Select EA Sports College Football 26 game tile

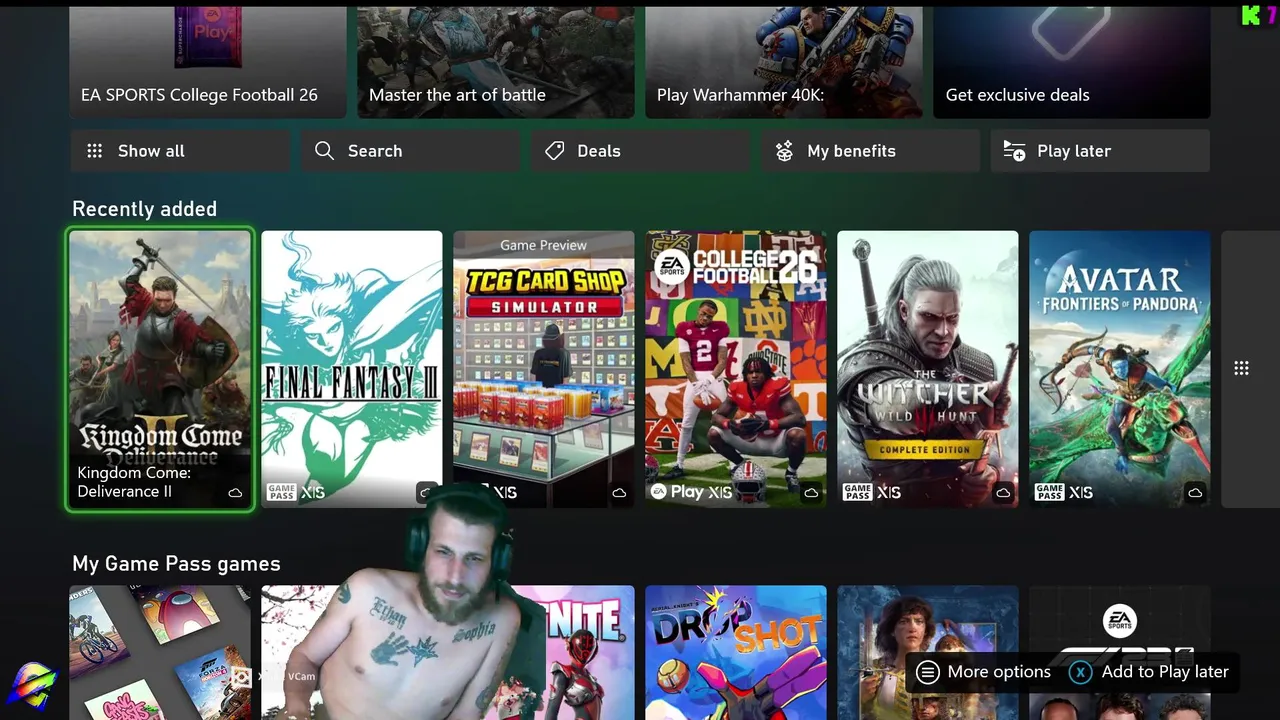pyautogui.click(x=736, y=369)
